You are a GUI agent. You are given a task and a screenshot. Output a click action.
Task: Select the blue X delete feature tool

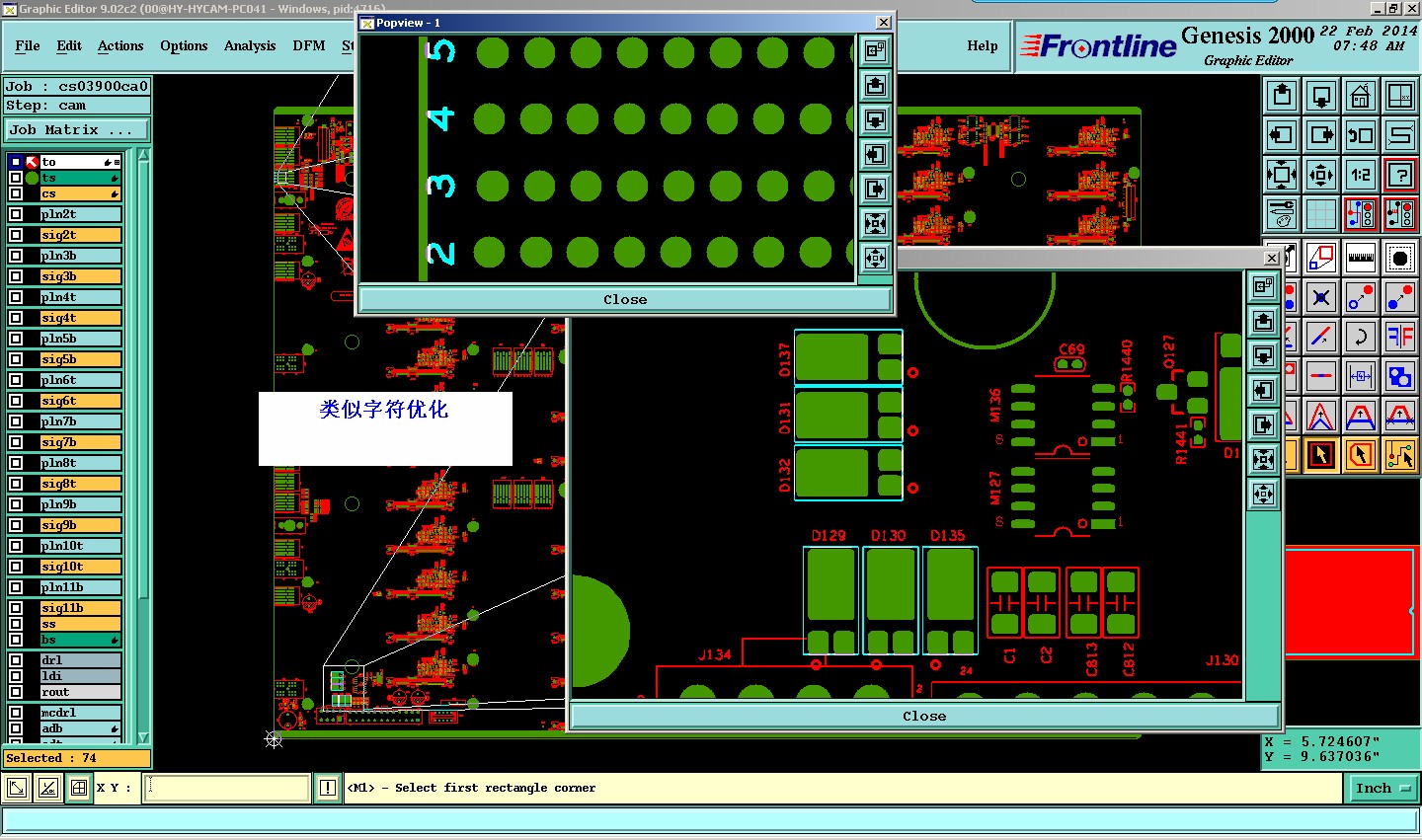(x=1321, y=297)
